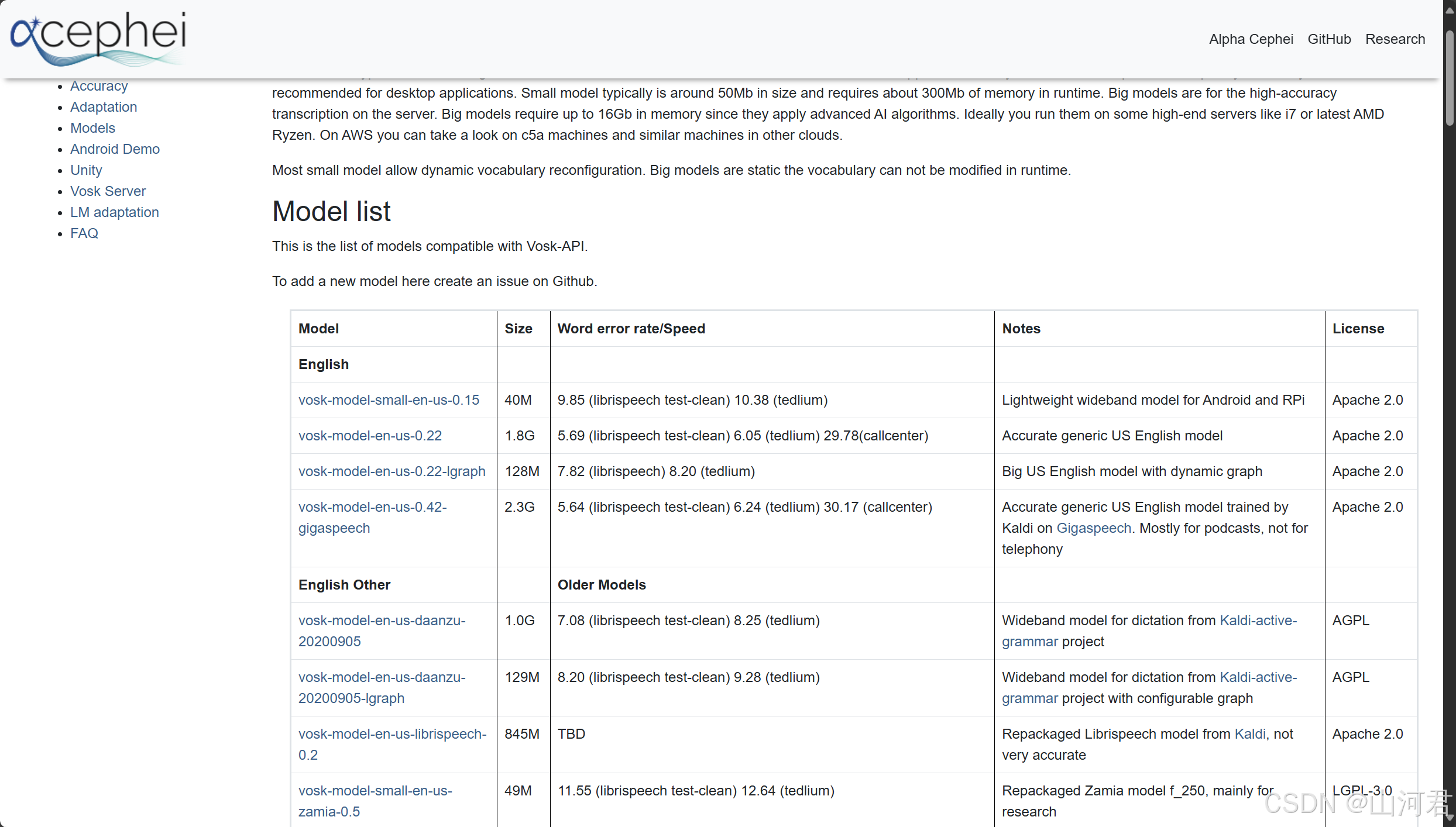The image size is (1456, 827).
Task: Select Models in sidebar list
Action: pos(92,128)
